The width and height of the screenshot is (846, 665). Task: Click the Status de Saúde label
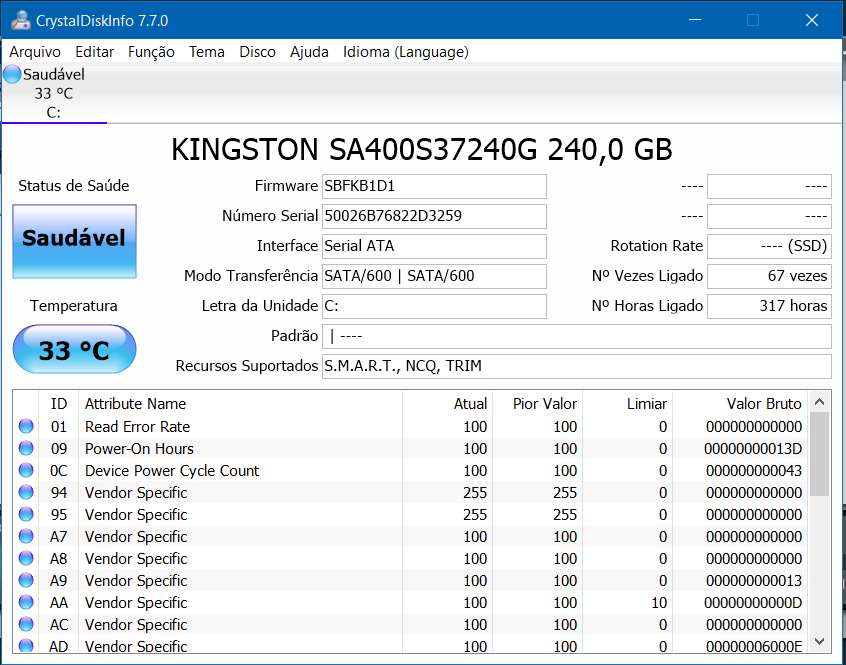[x=74, y=186]
